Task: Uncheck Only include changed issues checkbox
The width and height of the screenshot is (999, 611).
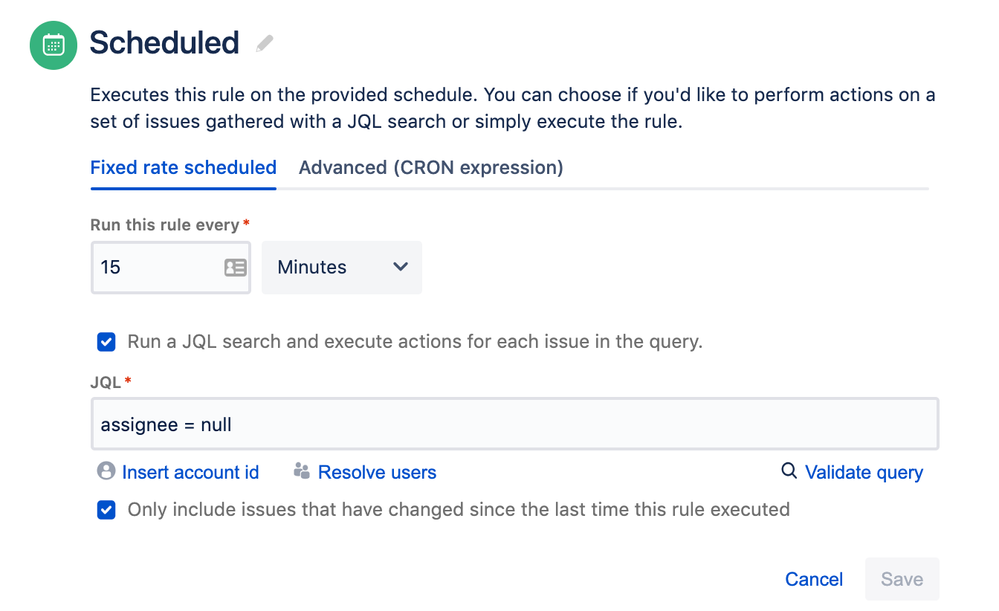Action: [x=106, y=510]
